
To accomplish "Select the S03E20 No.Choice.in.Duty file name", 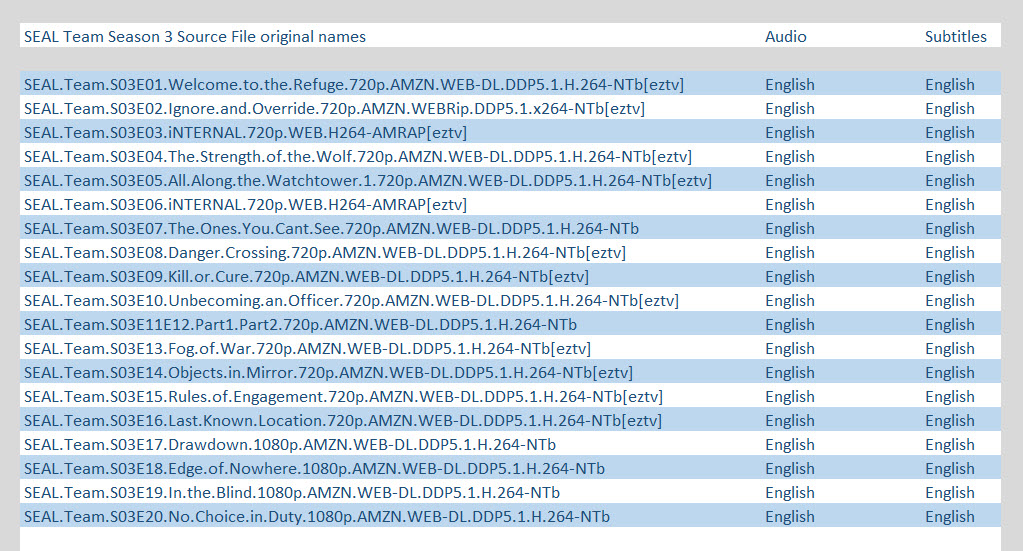I will (317, 517).
